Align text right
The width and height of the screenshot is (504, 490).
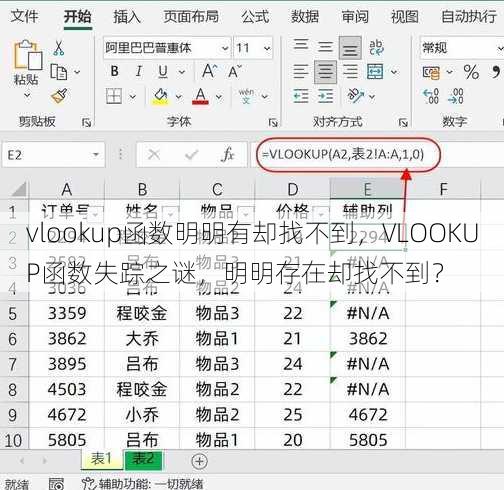point(350,72)
